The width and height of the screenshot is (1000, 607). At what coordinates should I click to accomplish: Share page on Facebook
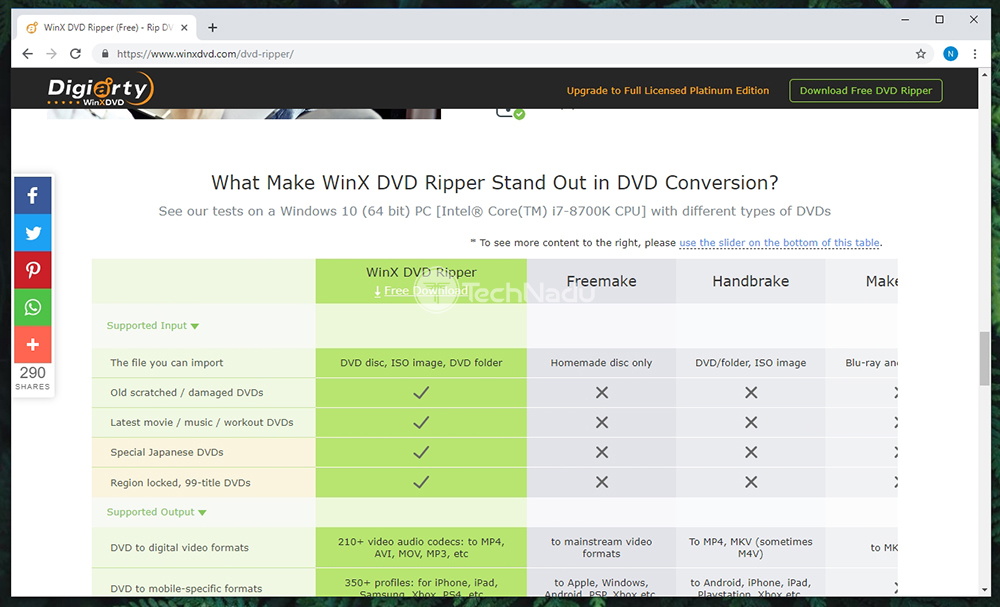[33, 195]
